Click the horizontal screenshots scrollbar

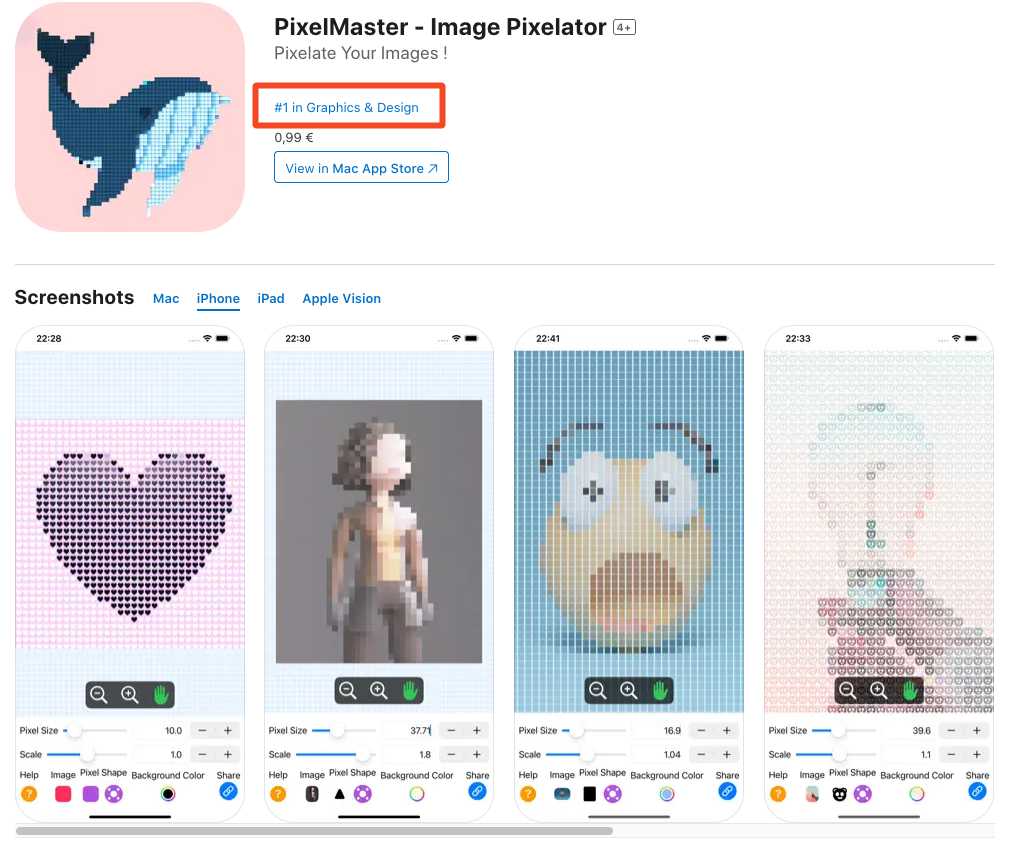(x=314, y=831)
